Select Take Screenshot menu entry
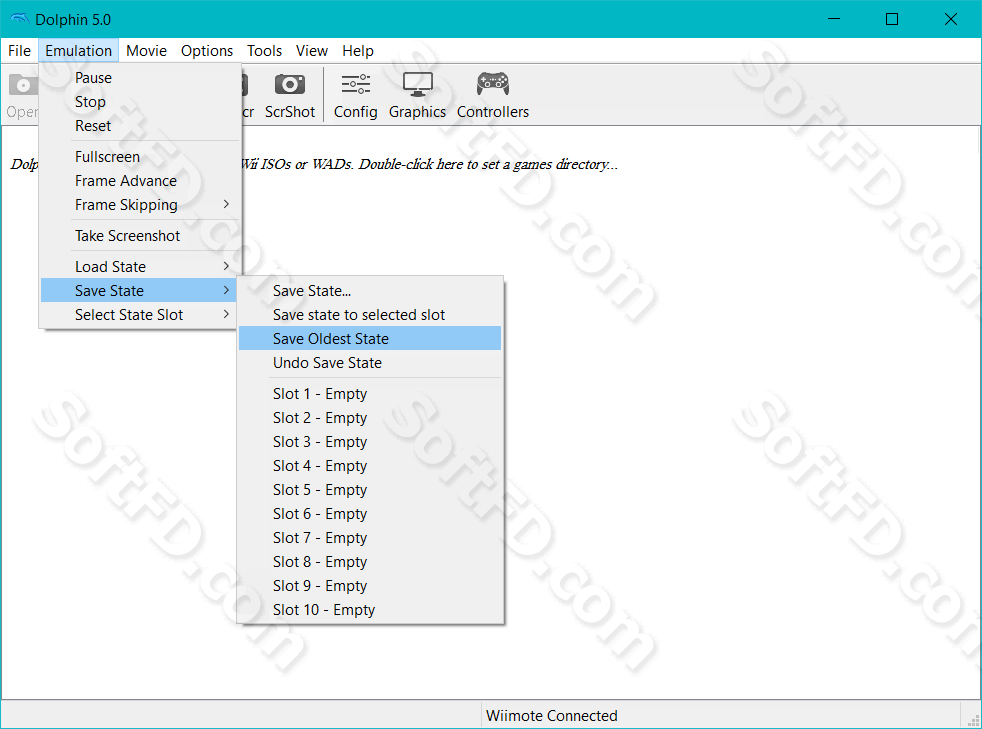The image size is (982, 729). [x=140, y=235]
